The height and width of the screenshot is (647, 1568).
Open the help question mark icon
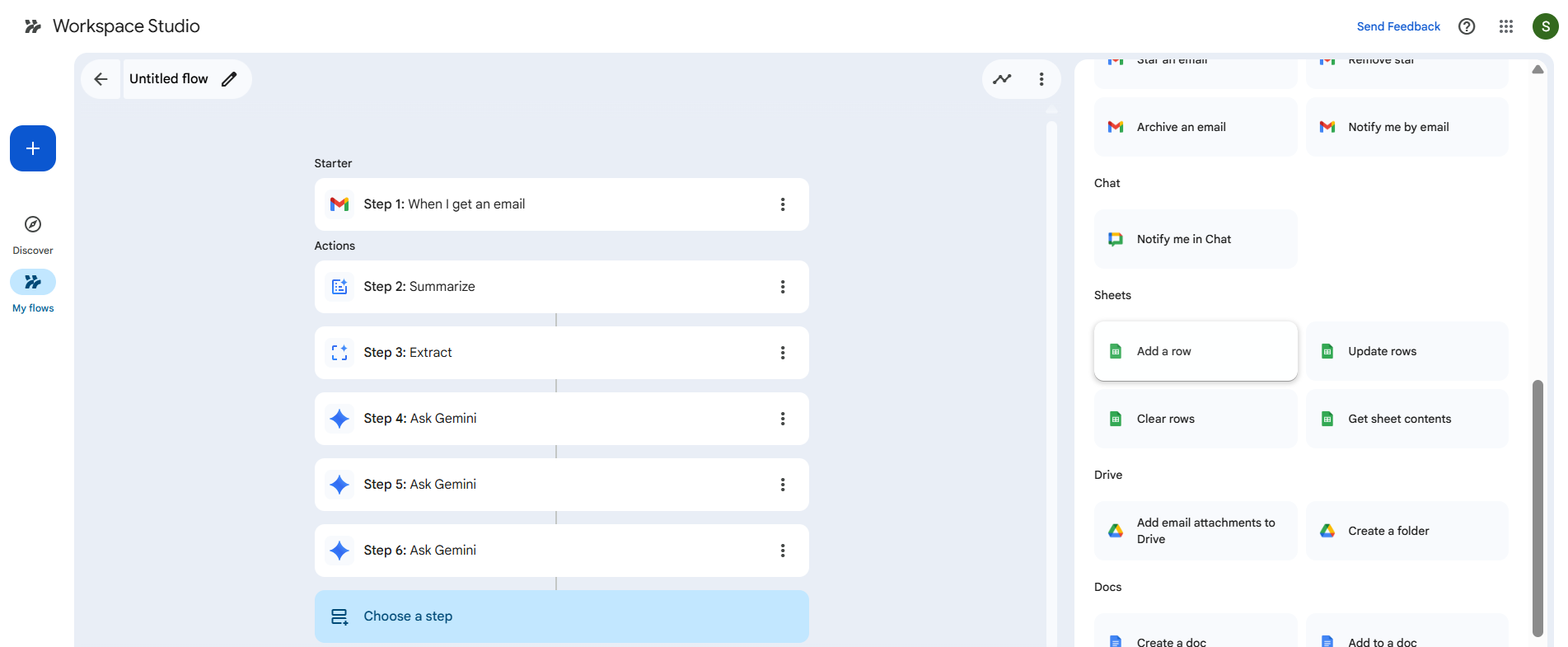tap(1467, 26)
